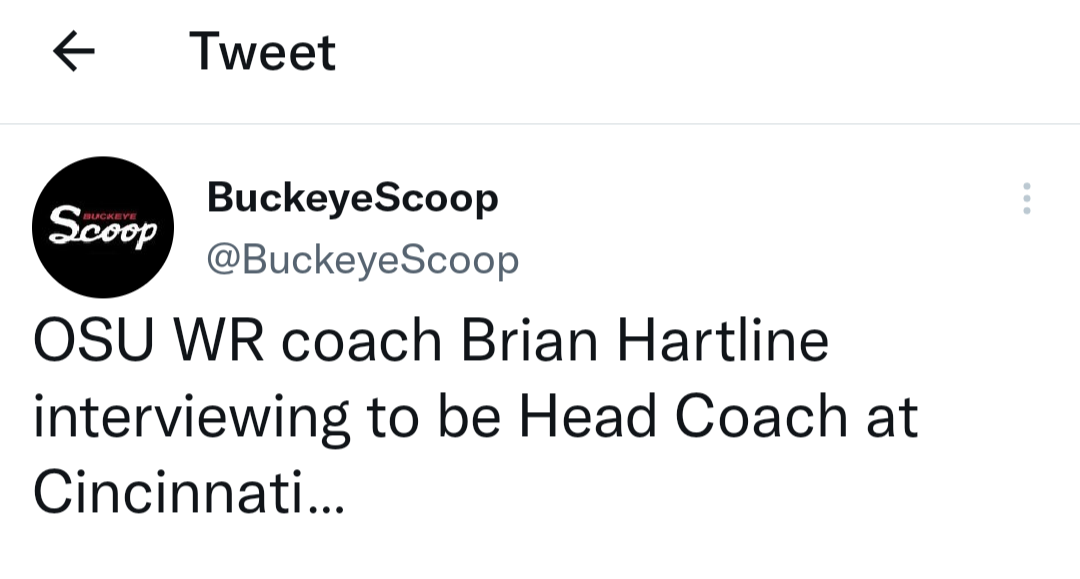
Task: Expand tweet options via vertical dots
Action: (x=1026, y=198)
